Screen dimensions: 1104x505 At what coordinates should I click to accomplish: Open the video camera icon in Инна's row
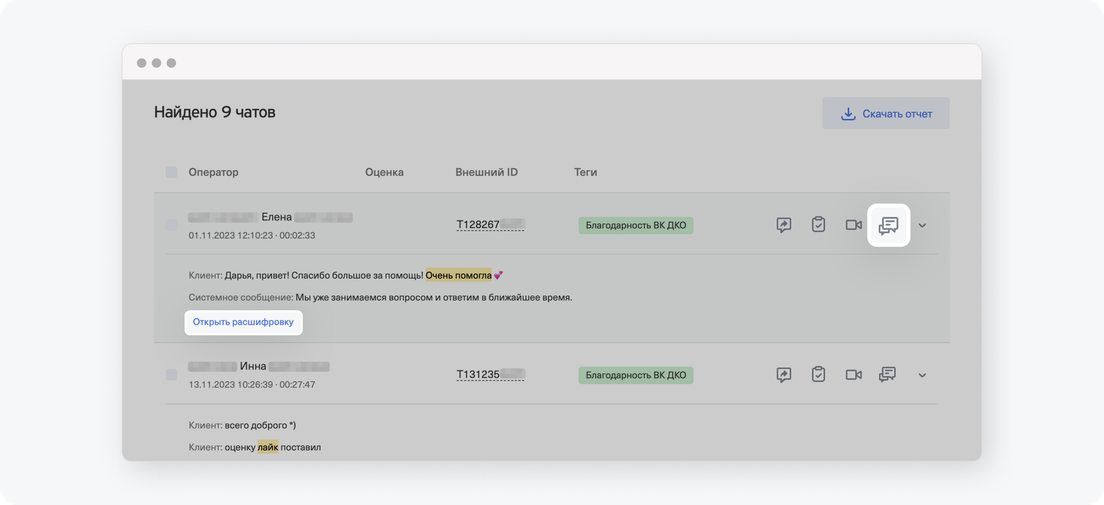coord(853,375)
